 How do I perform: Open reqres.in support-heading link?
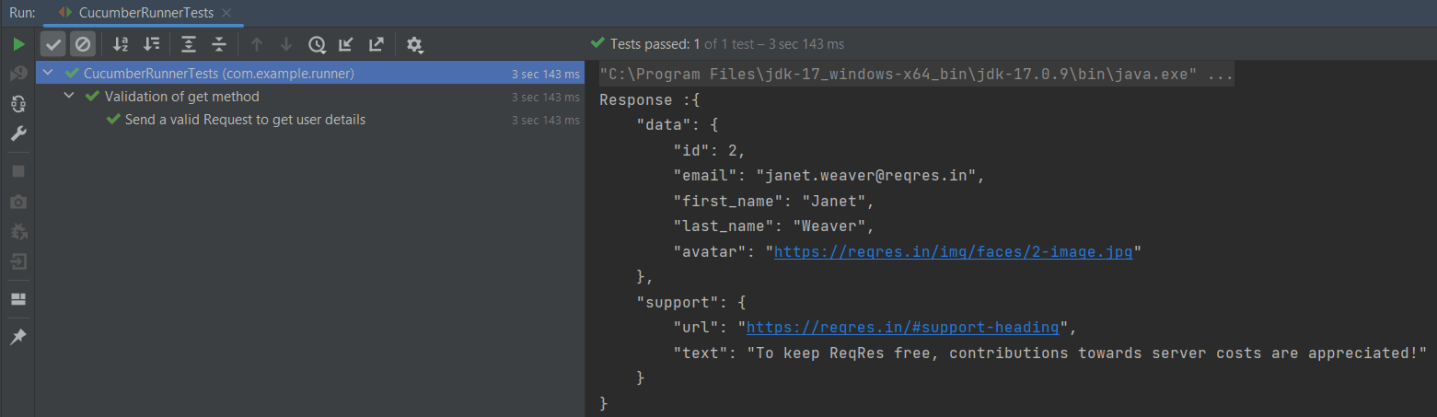click(x=903, y=327)
